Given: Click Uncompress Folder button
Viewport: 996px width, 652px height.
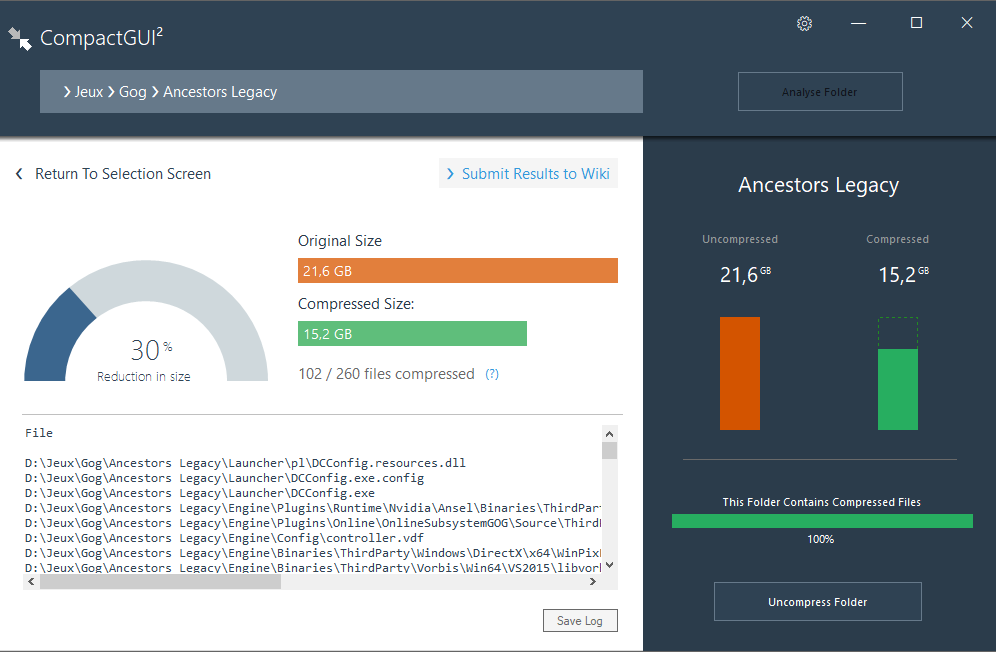Looking at the screenshot, I should pos(818,601).
